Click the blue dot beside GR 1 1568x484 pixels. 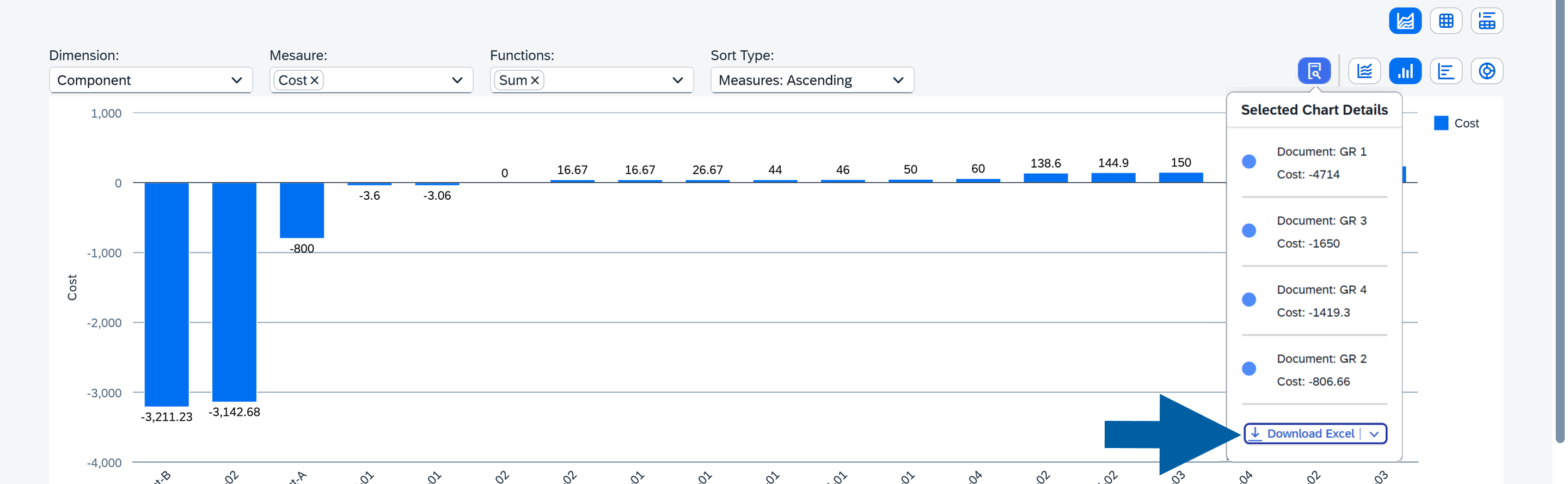coord(1248,161)
